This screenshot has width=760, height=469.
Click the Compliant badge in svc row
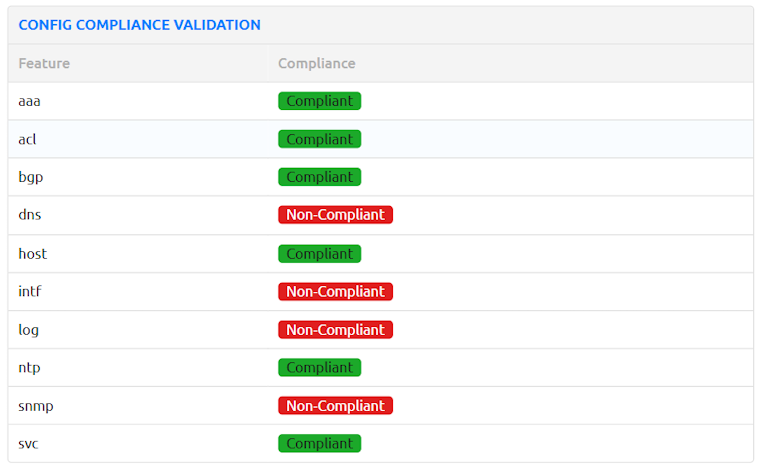319,443
